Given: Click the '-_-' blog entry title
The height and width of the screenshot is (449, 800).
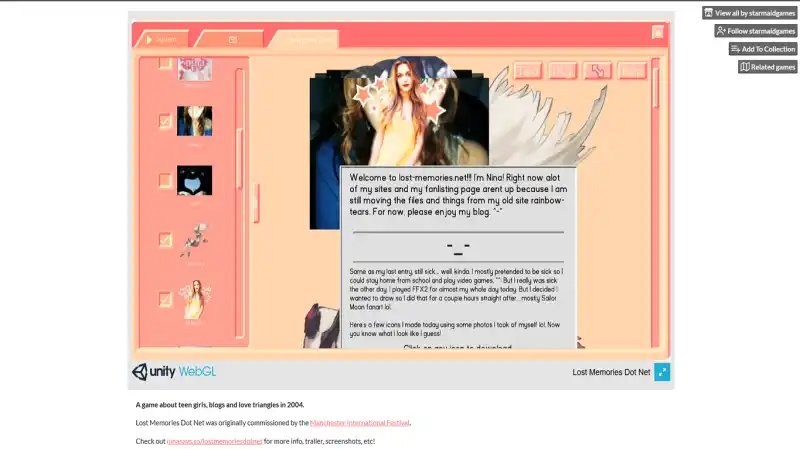Looking at the screenshot, I should (458, 247).
